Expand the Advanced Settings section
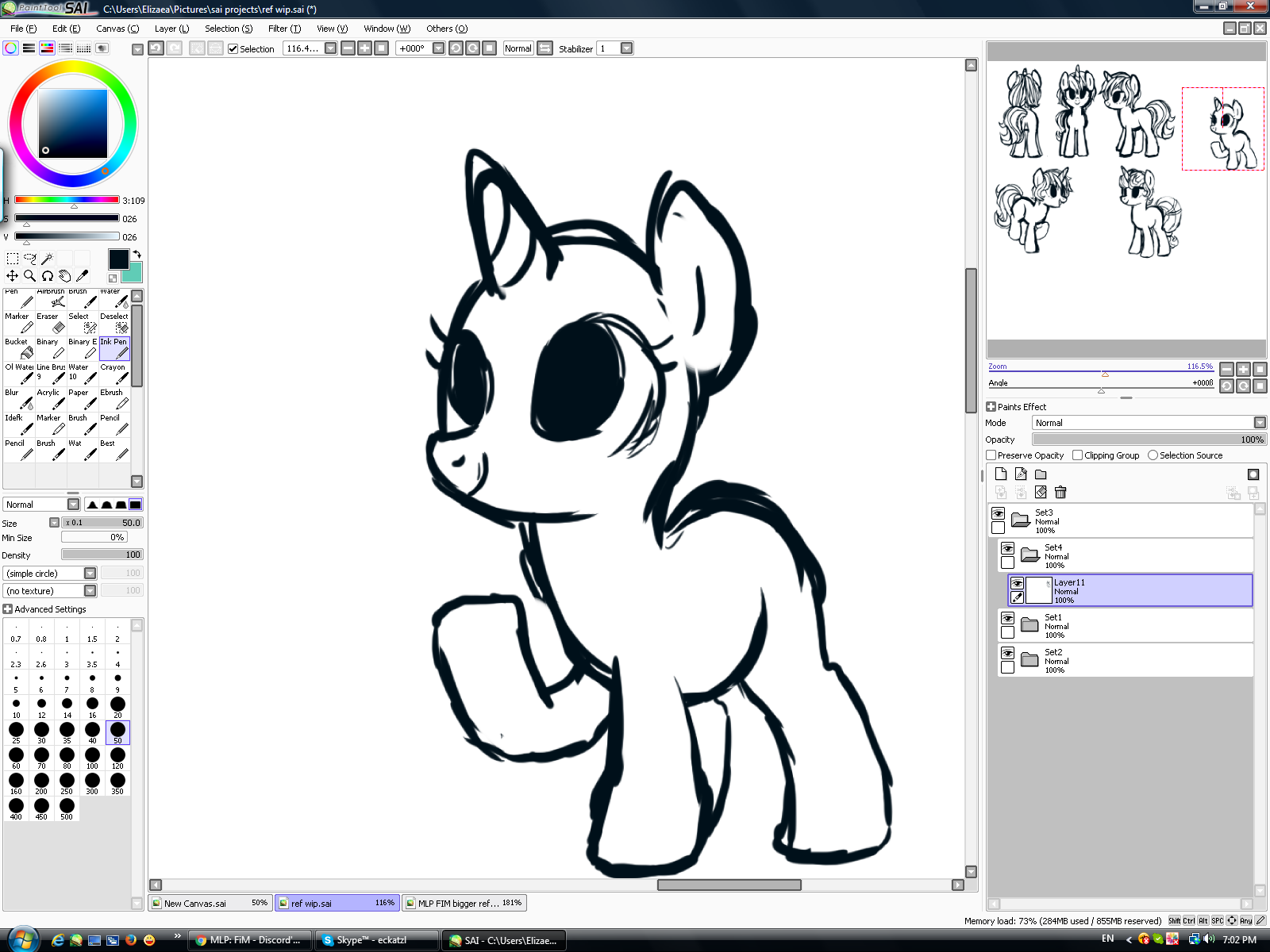Viewport: 1270px width, 952px height. tap(8, 609)
